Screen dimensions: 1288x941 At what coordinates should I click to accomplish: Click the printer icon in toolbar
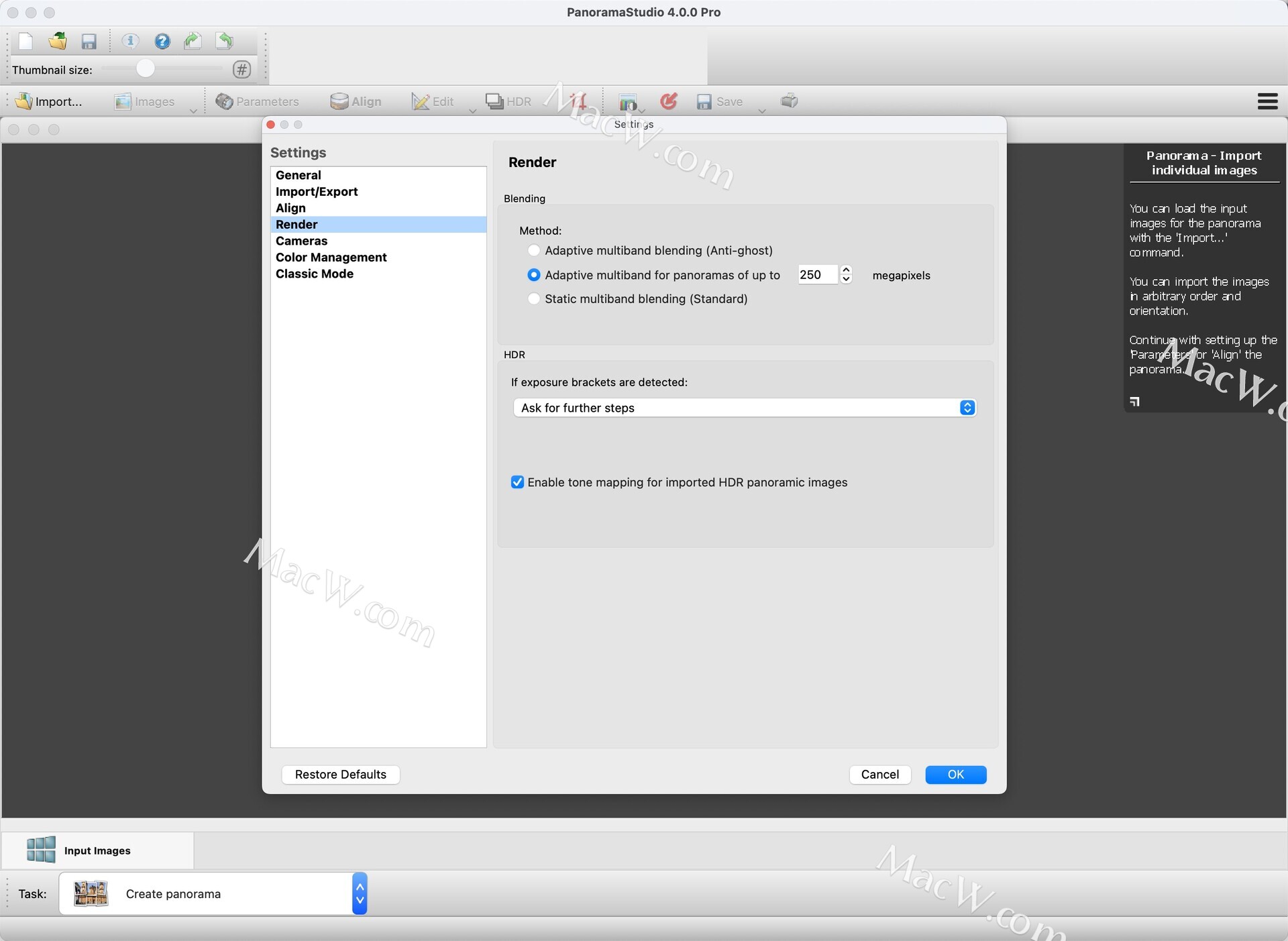(790, 101)
